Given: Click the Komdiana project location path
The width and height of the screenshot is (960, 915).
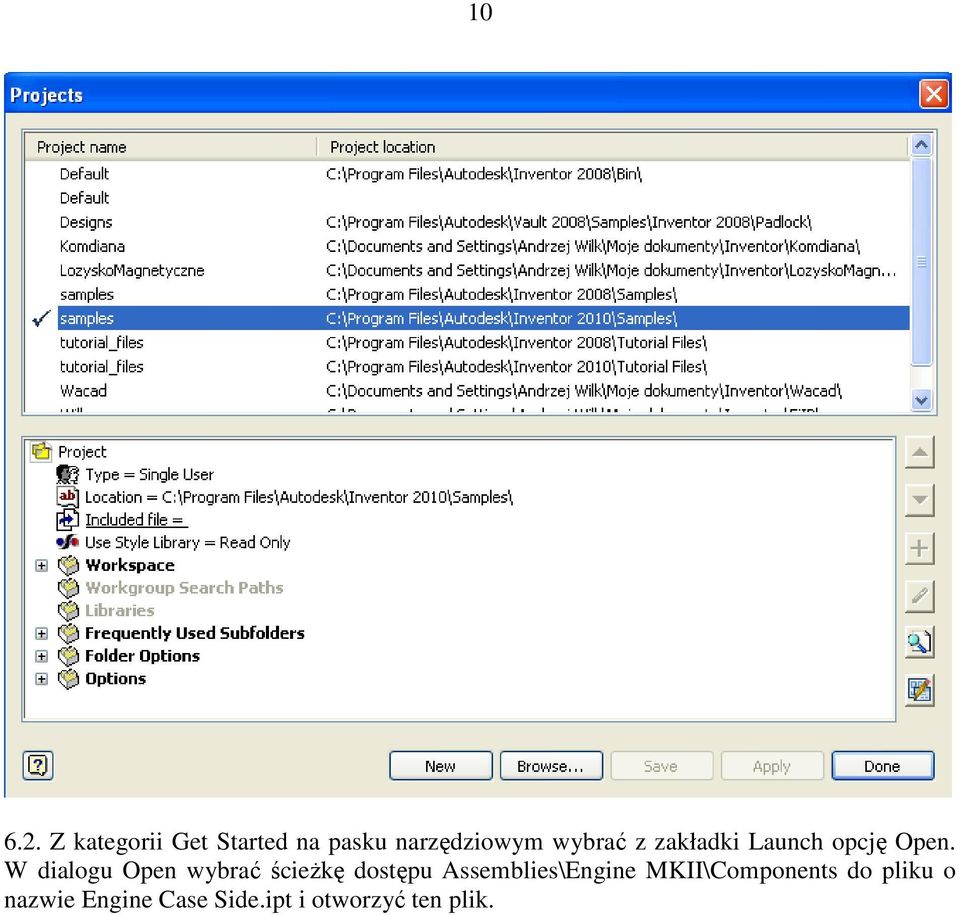Looking at the screenshot, I should (x=593, y=246).
